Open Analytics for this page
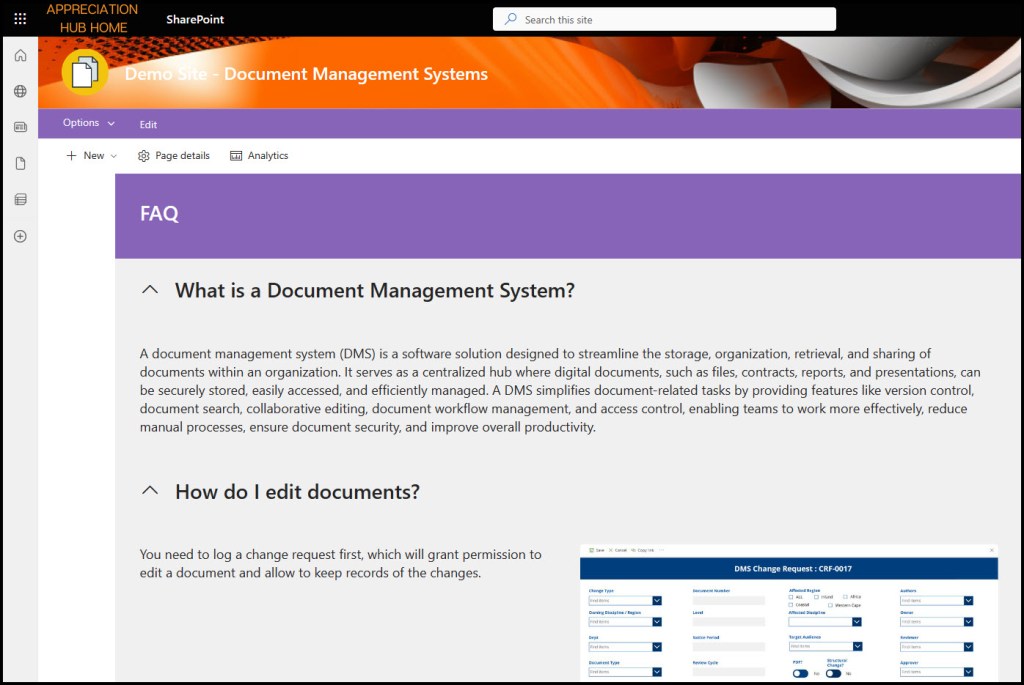This screenshot has height=685, width=1024. point(259,156)
